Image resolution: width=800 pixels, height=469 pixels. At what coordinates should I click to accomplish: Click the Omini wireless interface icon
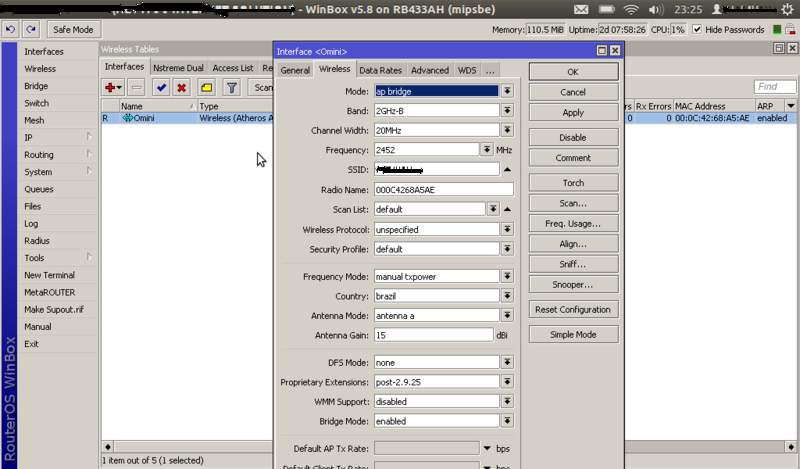128,118
